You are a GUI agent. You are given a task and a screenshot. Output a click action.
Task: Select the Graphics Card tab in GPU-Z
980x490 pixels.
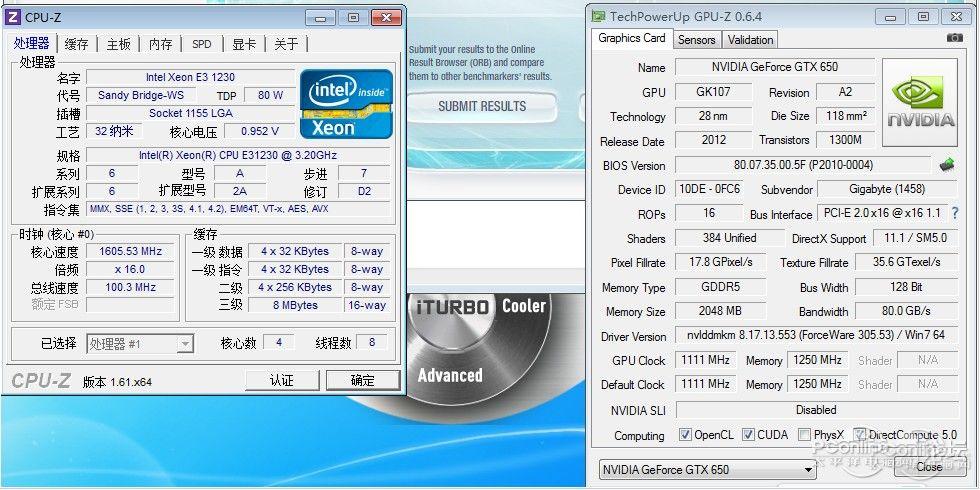click(632, 38)
